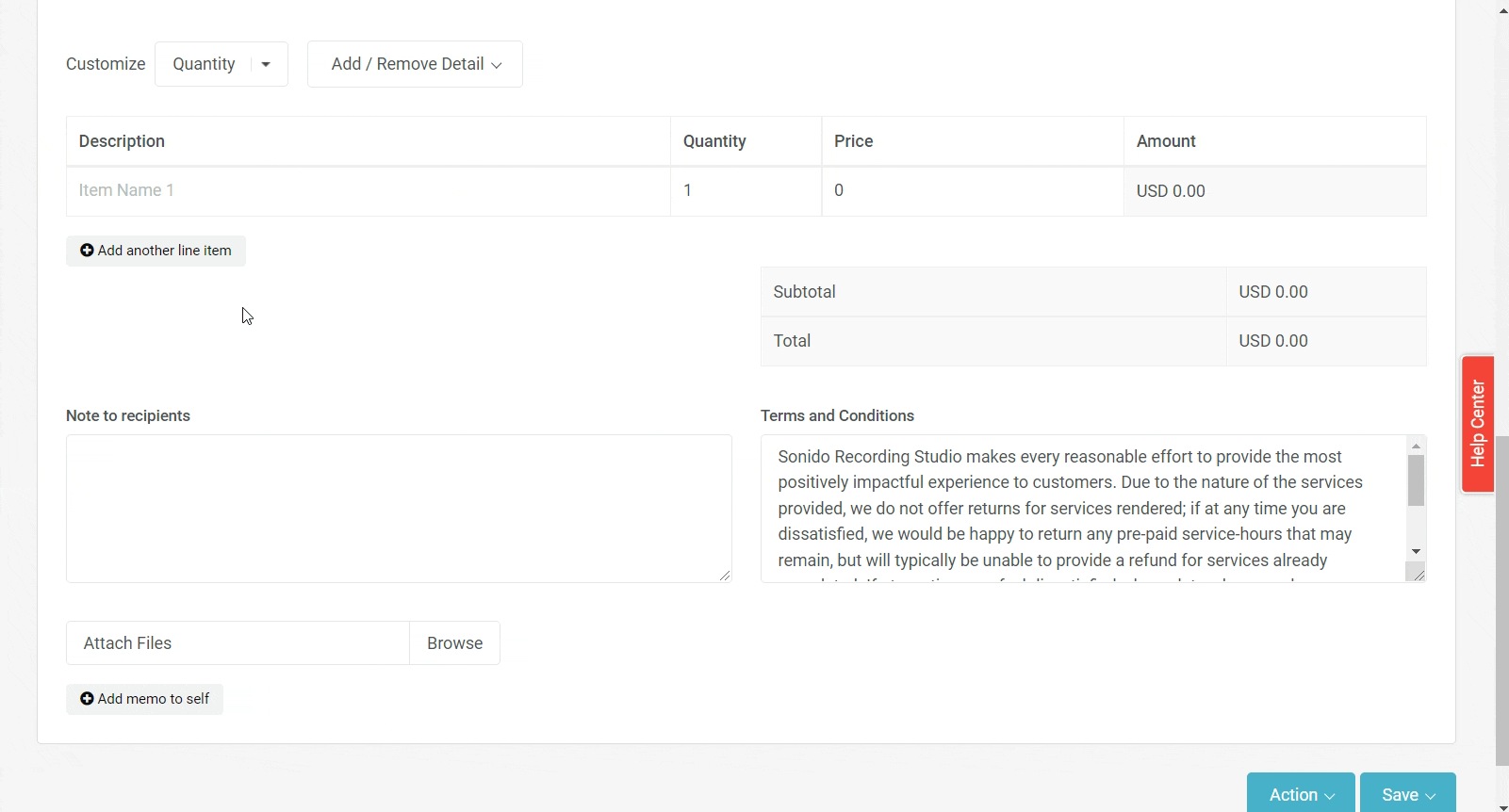Click the Price field showing 0

tap(971, 191)
